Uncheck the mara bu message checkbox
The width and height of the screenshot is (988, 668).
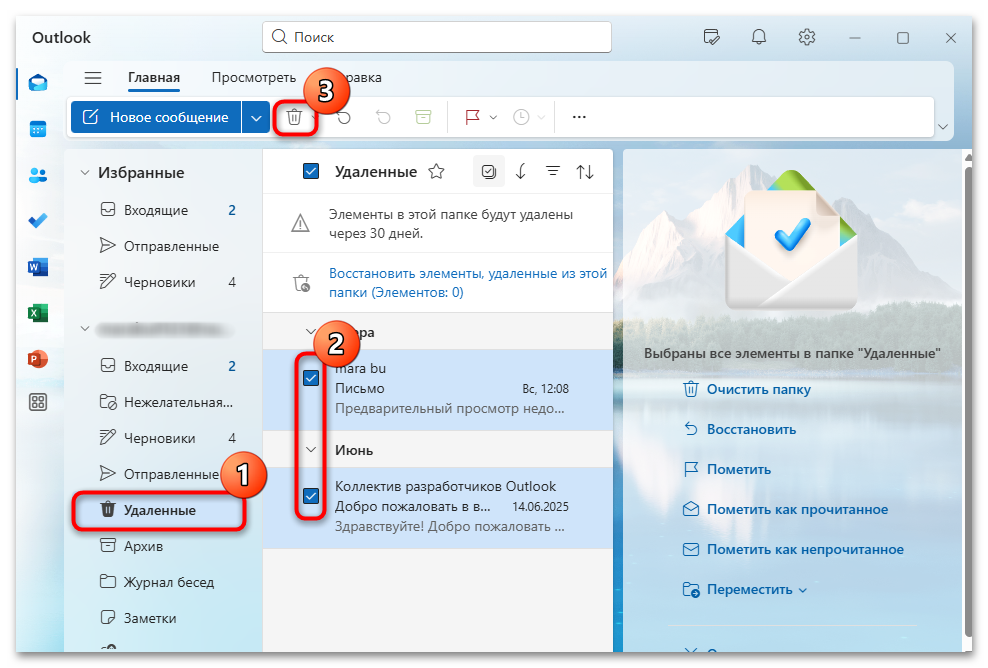[x=311, y=378]
